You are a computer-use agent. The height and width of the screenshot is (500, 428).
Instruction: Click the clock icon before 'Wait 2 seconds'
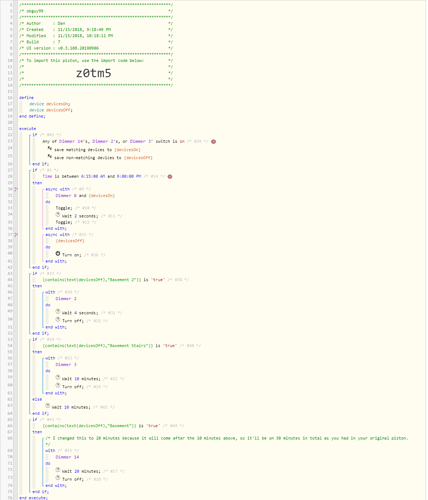coord(58,214)
